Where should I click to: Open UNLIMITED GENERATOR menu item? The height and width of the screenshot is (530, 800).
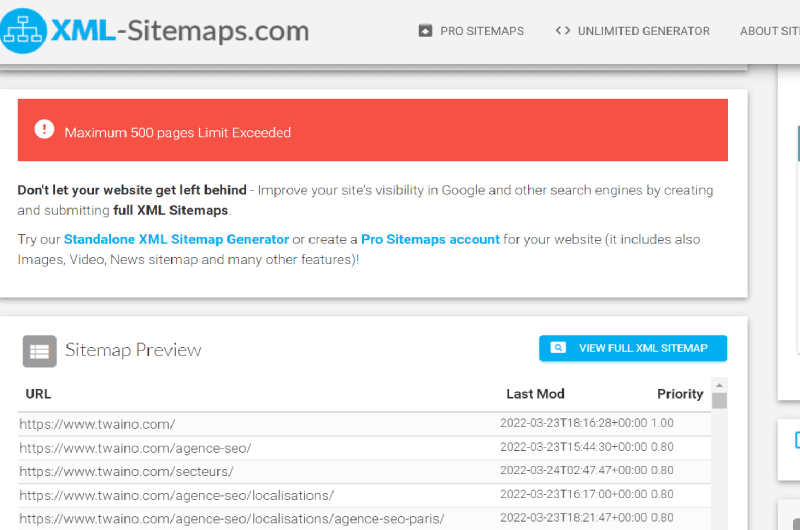pyautogui.click(x=643, y=31)
